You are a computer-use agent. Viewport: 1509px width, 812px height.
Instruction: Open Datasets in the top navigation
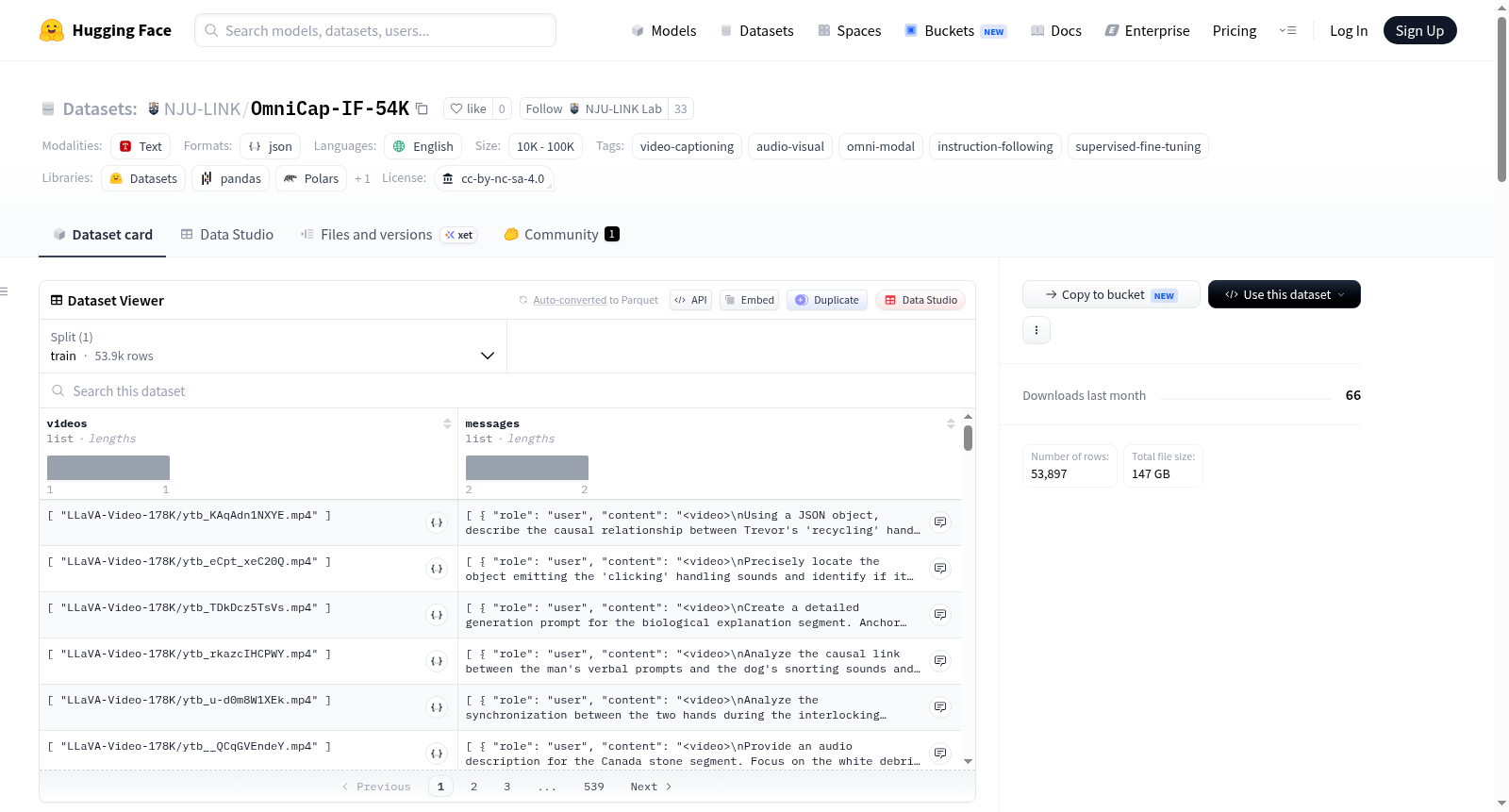(757, 30)
